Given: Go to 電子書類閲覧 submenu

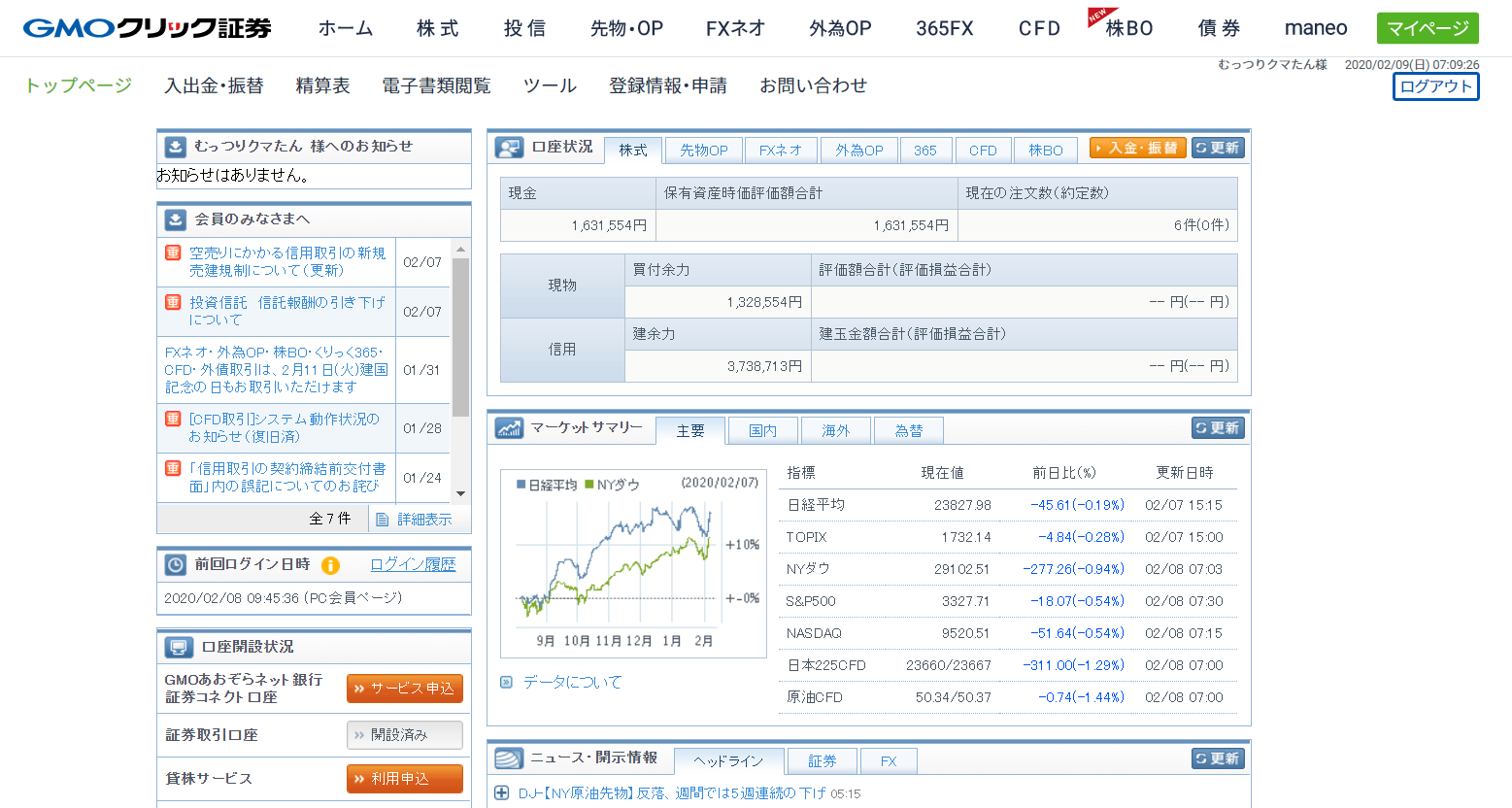Looking at the screenshot, I should click(x=436, y=85).
